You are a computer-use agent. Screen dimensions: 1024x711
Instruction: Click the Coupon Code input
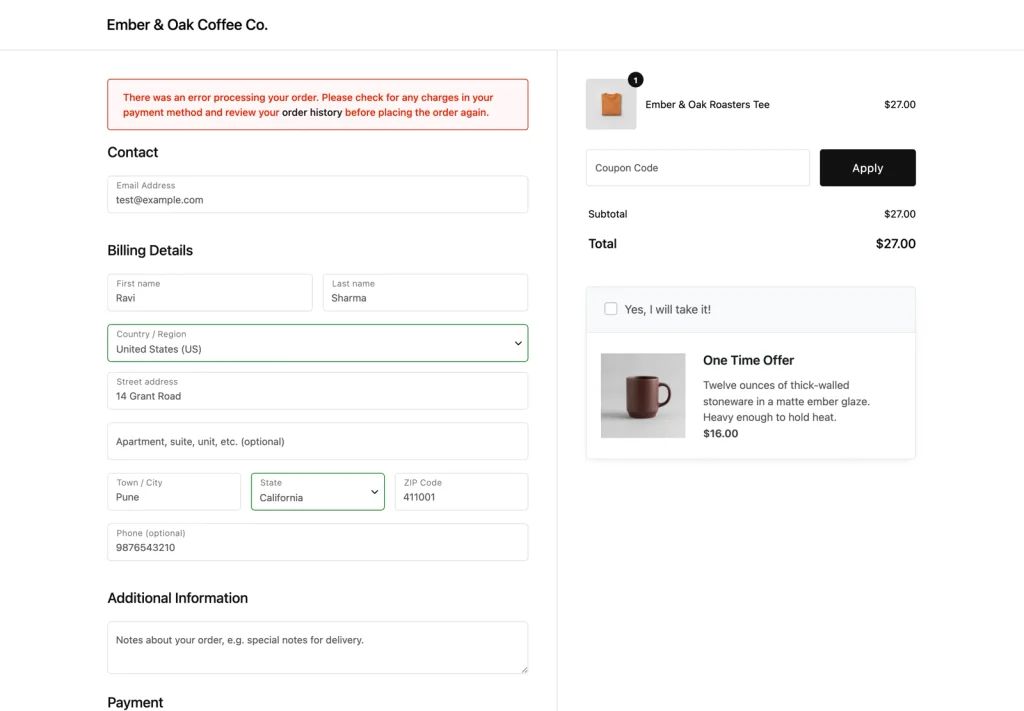pyautogui.click(x=697, y=168)
